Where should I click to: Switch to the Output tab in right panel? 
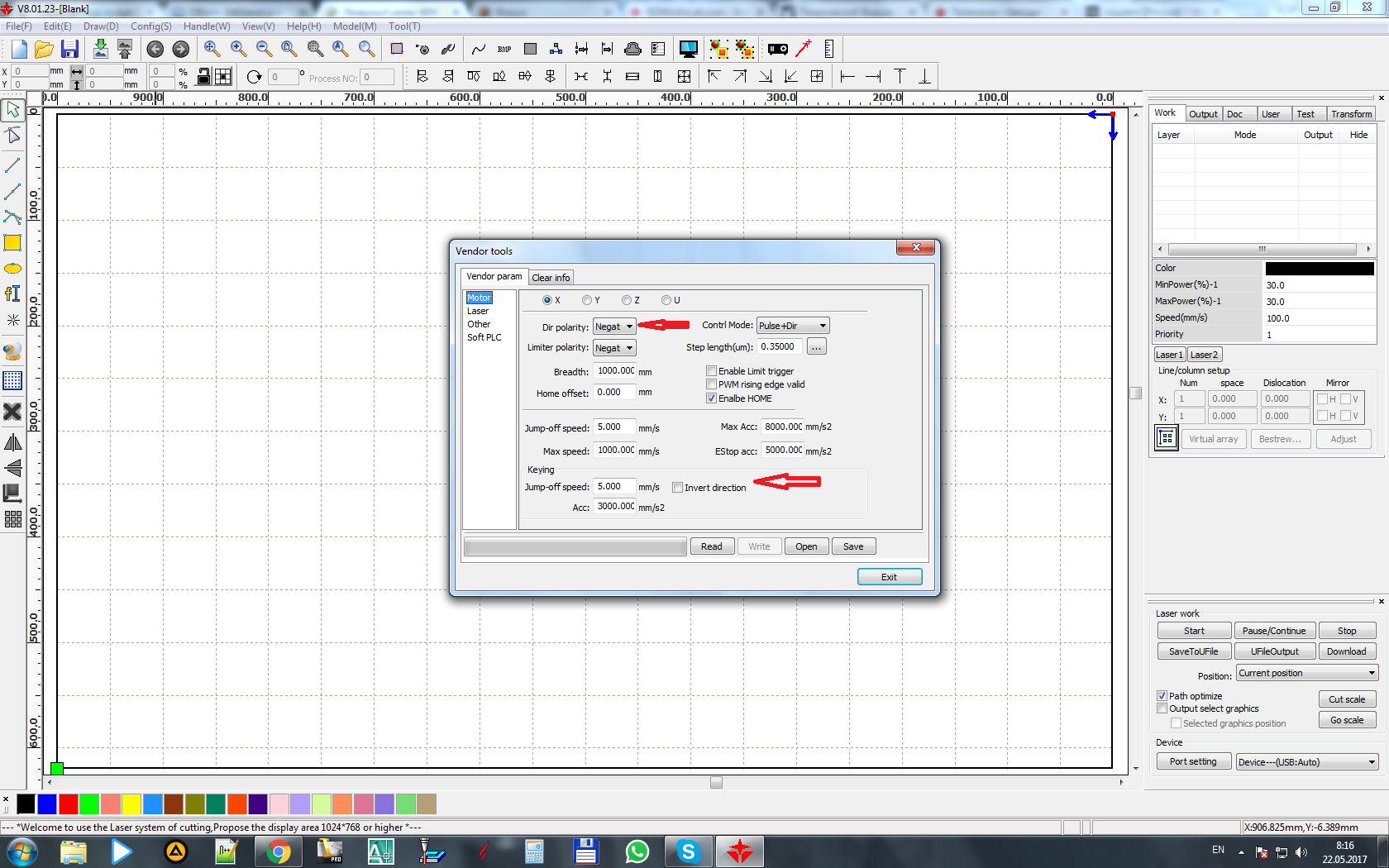click(1203, 114)
